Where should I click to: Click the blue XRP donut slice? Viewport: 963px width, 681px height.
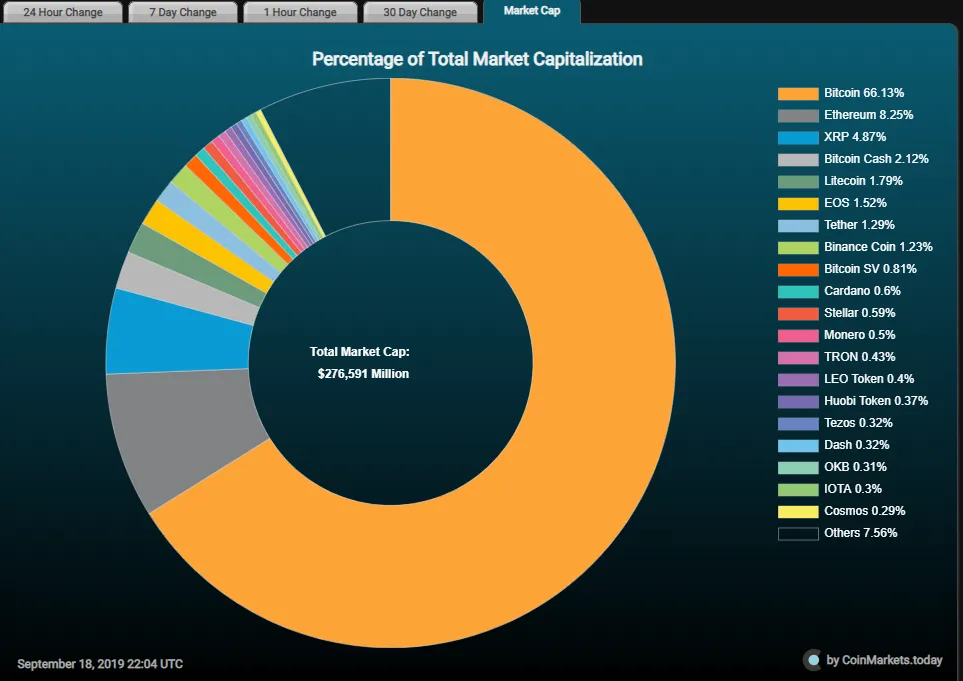[178, 335]
